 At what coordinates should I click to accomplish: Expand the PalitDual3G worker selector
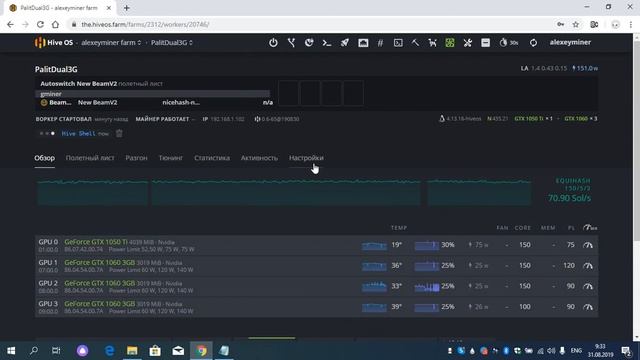coord(172,42)
